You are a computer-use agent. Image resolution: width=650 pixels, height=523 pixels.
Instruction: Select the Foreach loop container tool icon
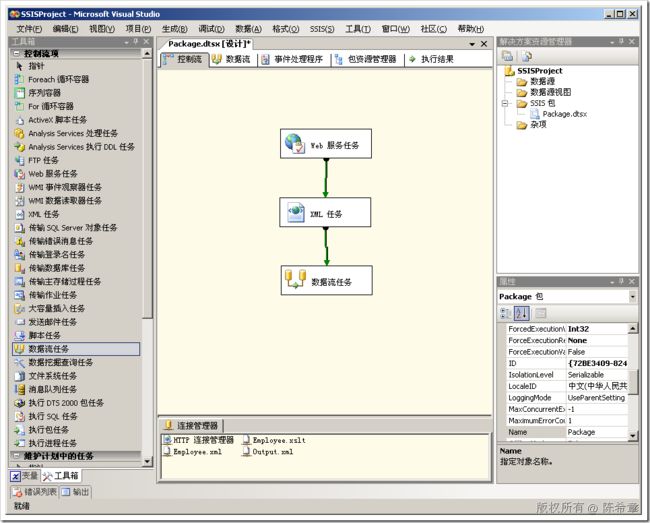(19, 79)
